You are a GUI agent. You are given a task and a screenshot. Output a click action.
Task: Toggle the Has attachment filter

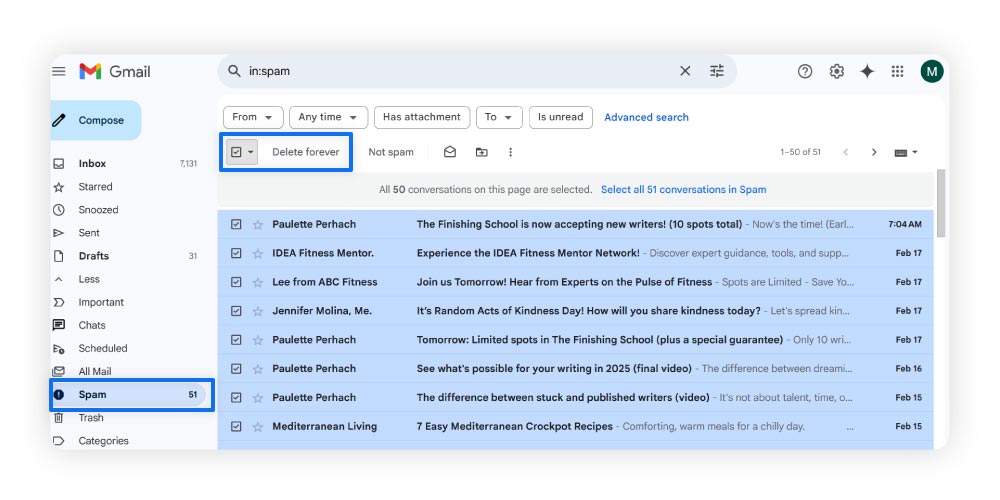422,117
